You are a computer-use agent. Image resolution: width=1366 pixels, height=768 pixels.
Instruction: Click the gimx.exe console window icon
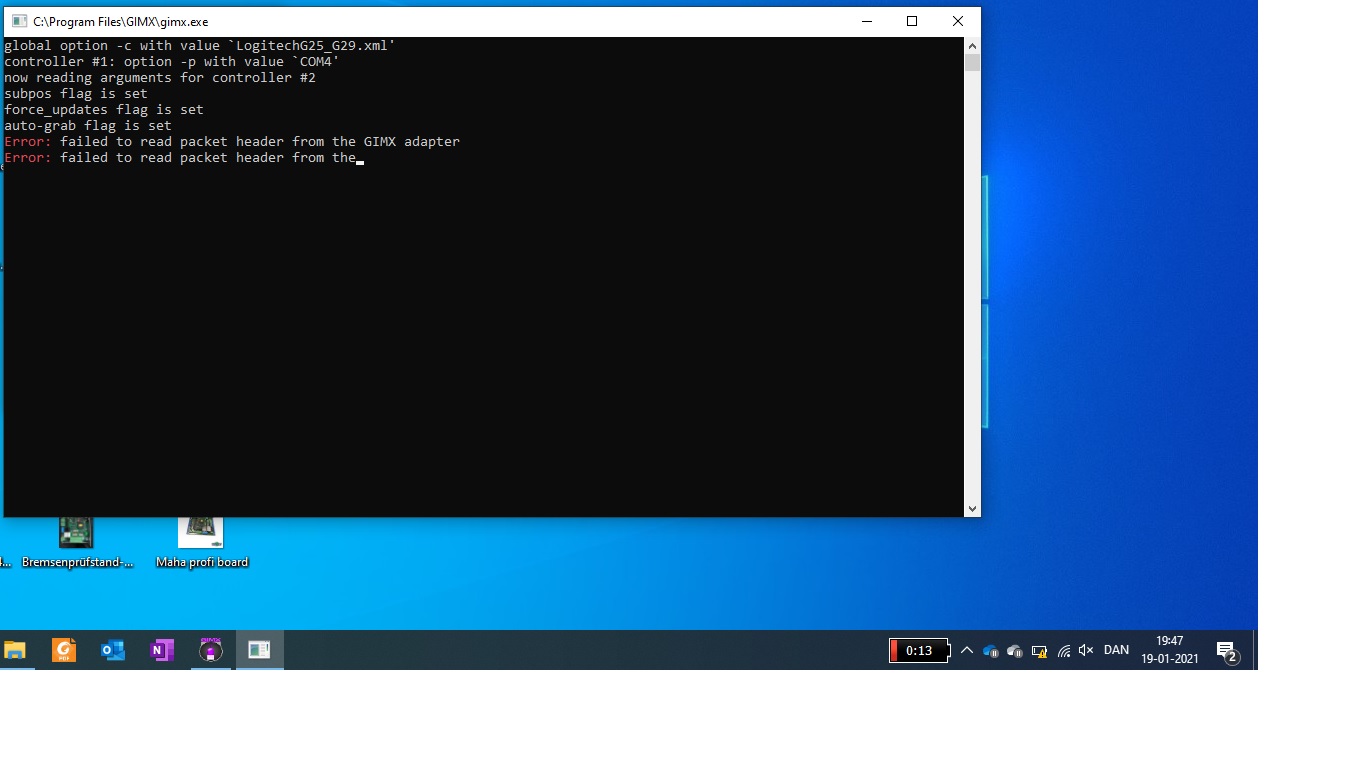tap(19, 21)
